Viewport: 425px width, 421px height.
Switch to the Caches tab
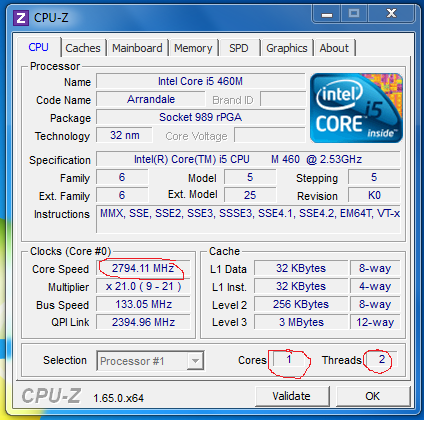[83, 48]
